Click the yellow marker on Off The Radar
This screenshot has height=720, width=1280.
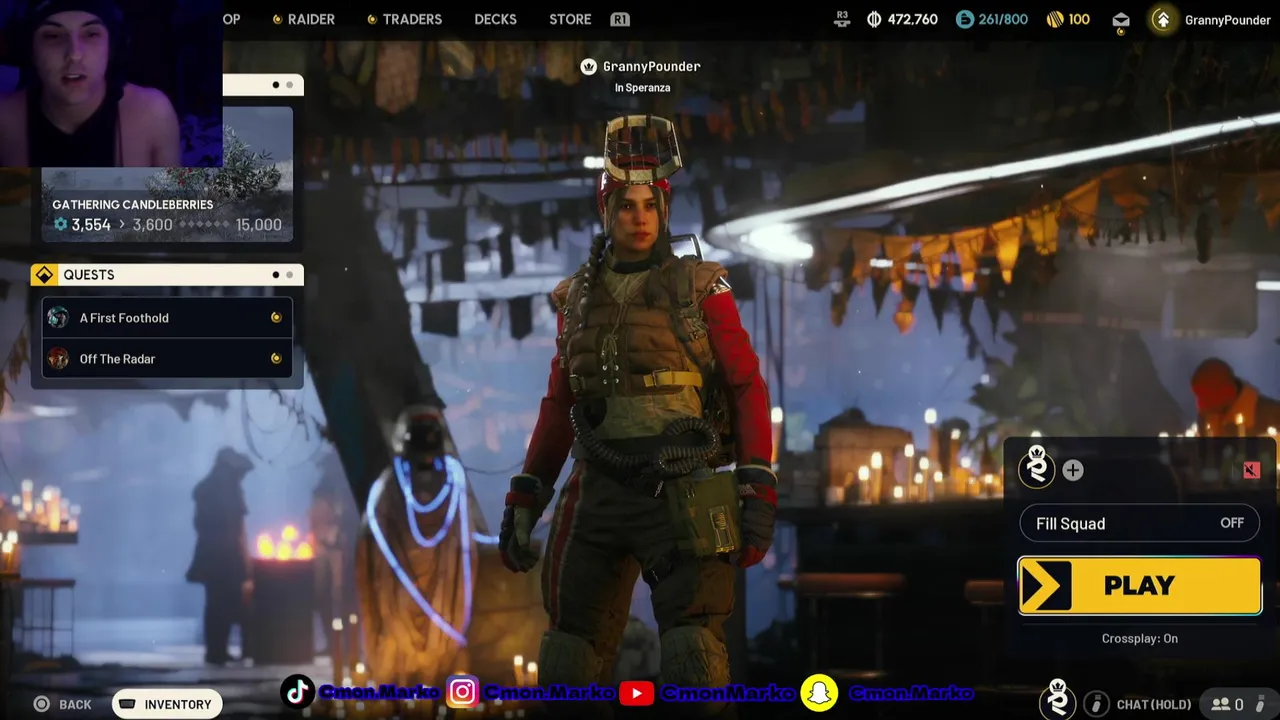(x=276, y=359)
